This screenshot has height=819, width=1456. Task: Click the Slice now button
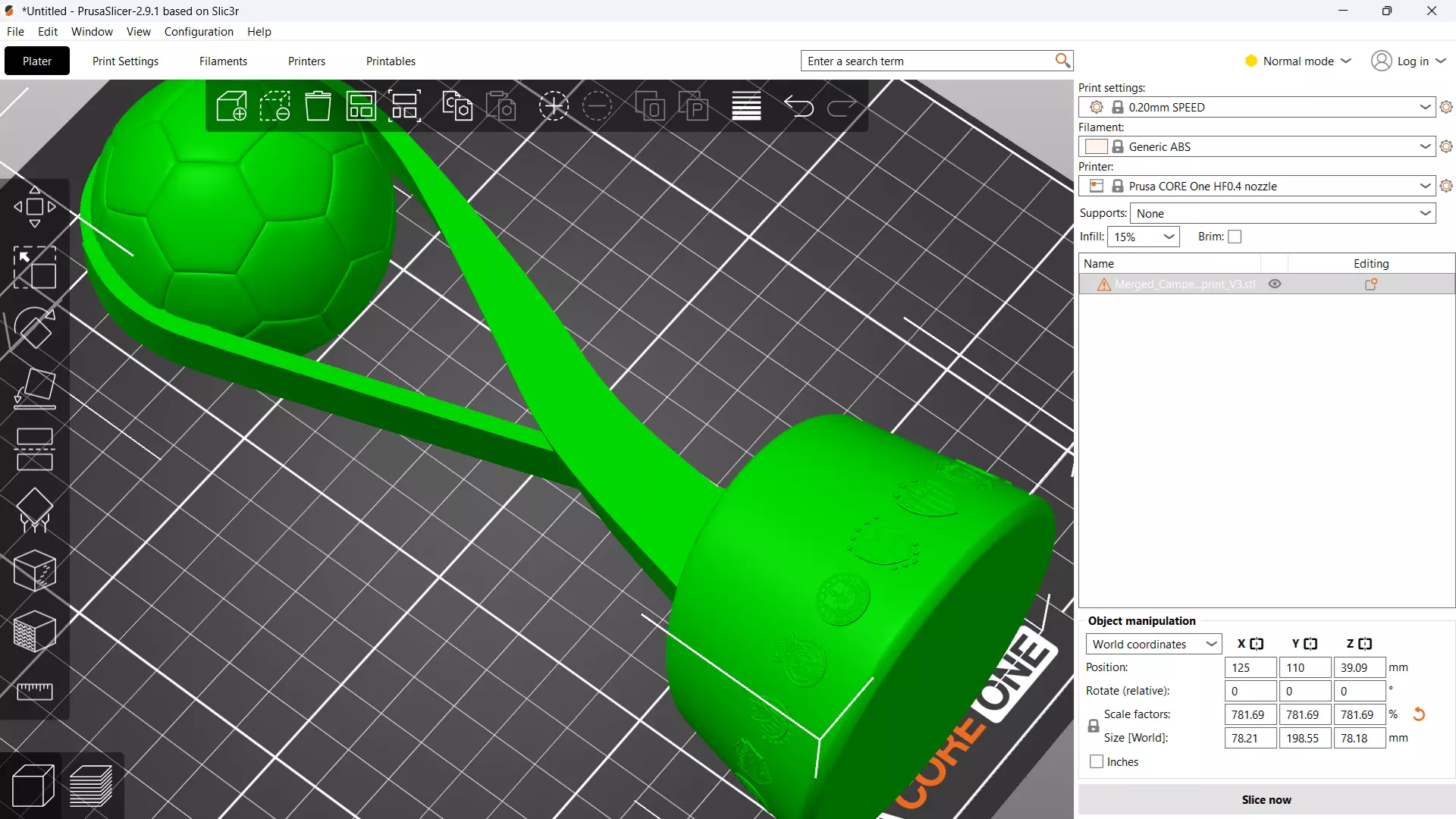(1266, 799)
